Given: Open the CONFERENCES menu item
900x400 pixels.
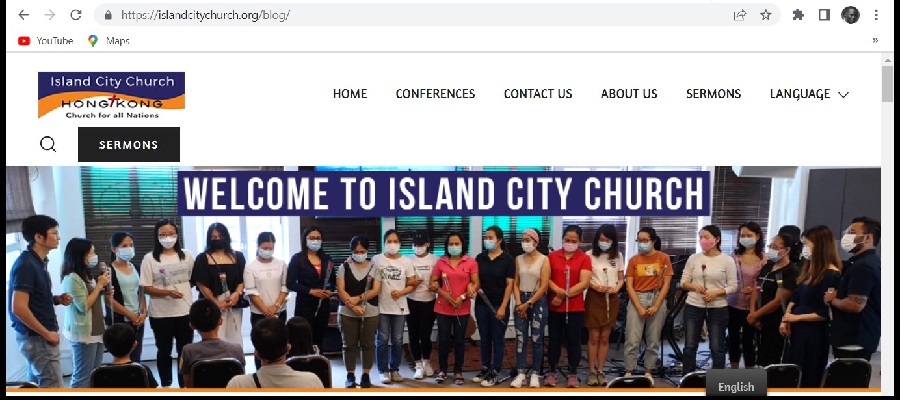Looking at the screenshot, I should click(x=435, y=94).
